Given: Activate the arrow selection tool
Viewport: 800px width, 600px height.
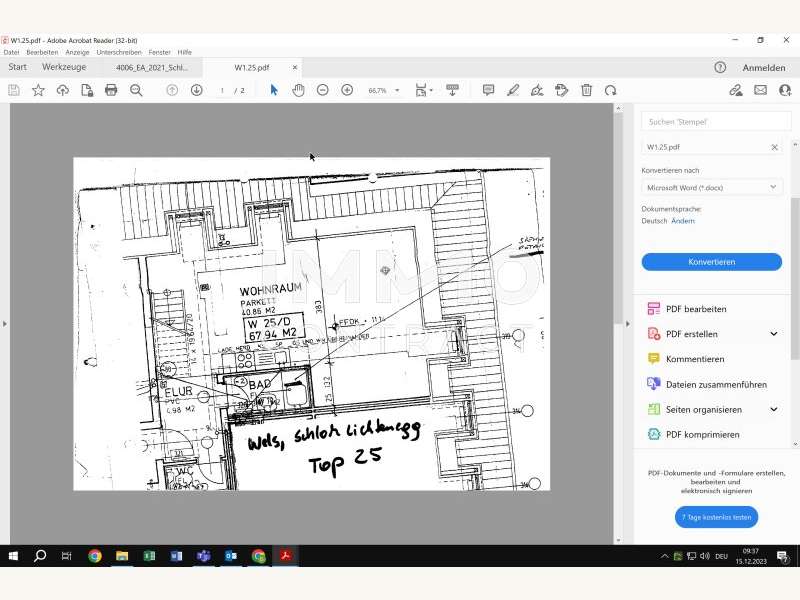Looking at the screenshot, I should point(274,90).
